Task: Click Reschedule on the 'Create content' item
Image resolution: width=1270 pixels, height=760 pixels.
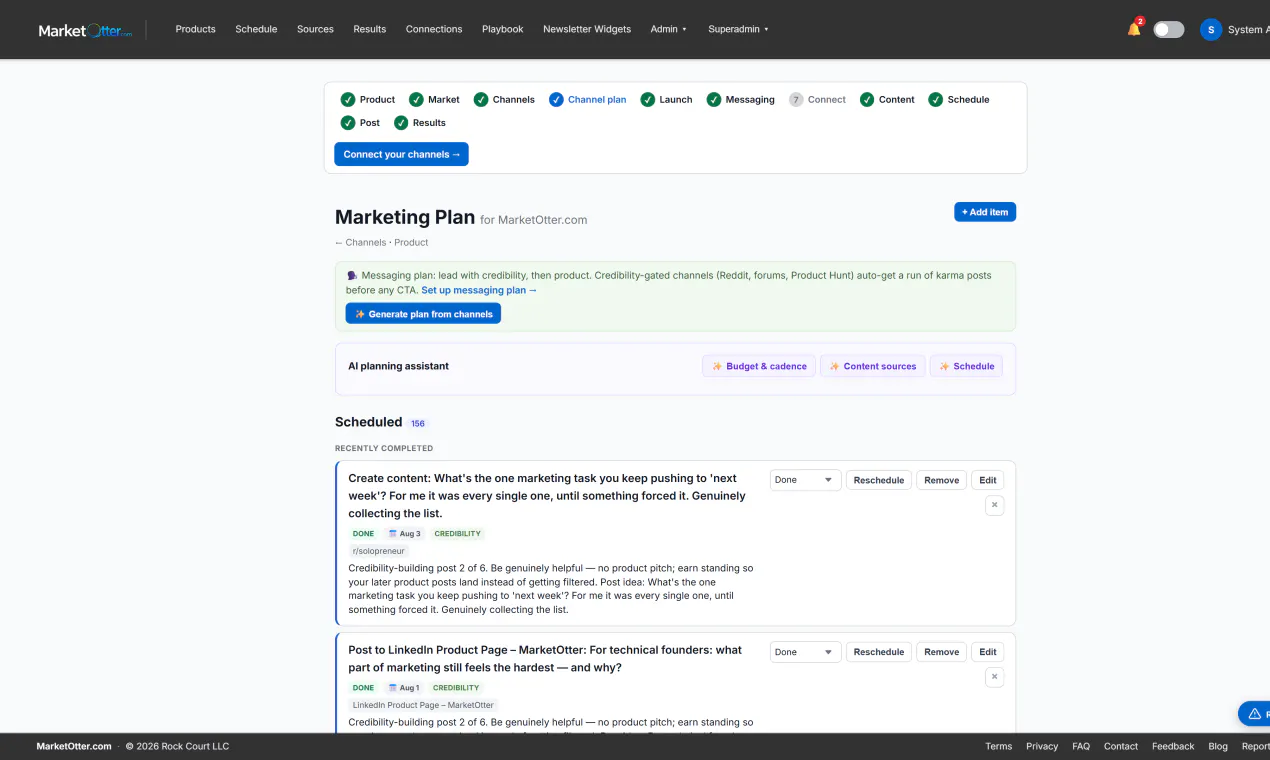Action: pyautogui.click(x=879, y=480)
